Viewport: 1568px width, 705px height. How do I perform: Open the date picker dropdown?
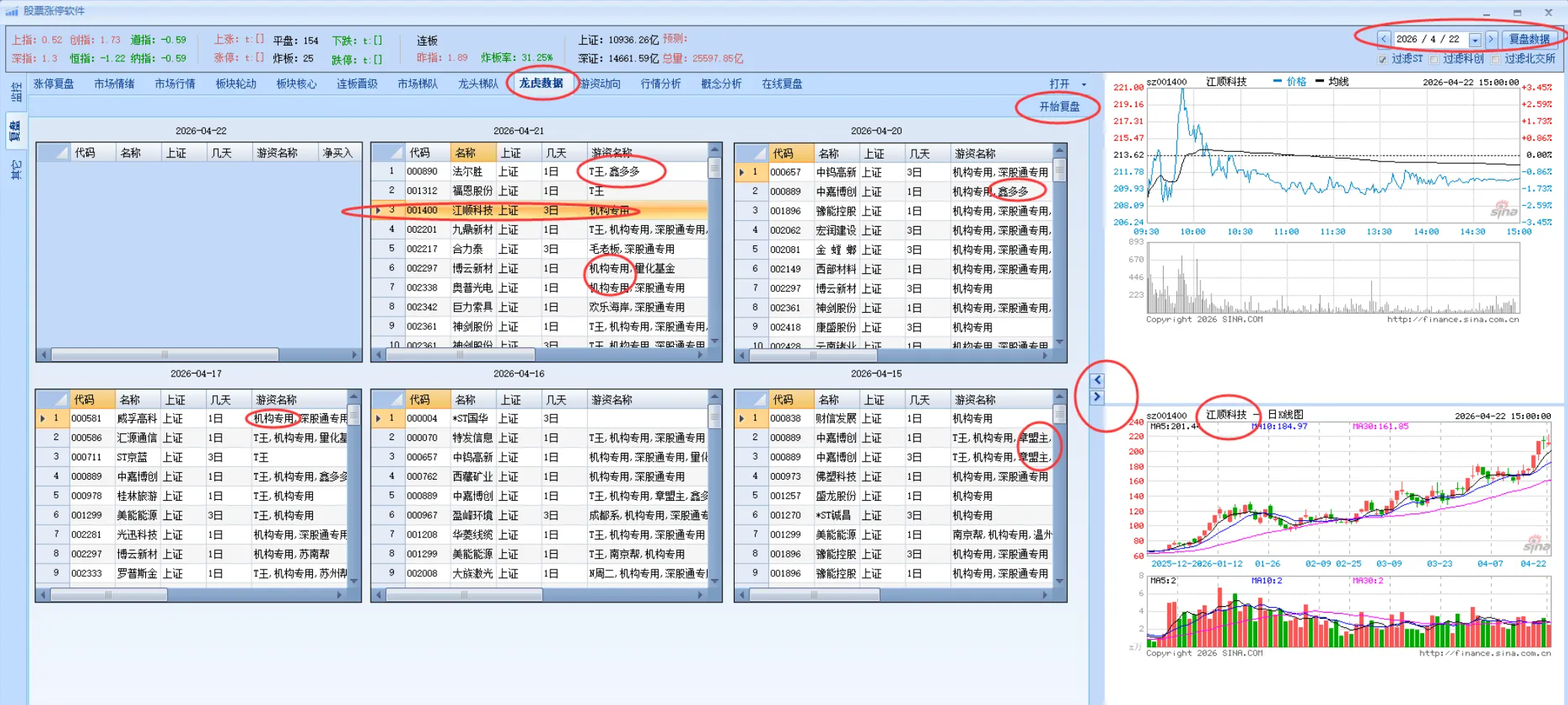tap(1476, 39)
